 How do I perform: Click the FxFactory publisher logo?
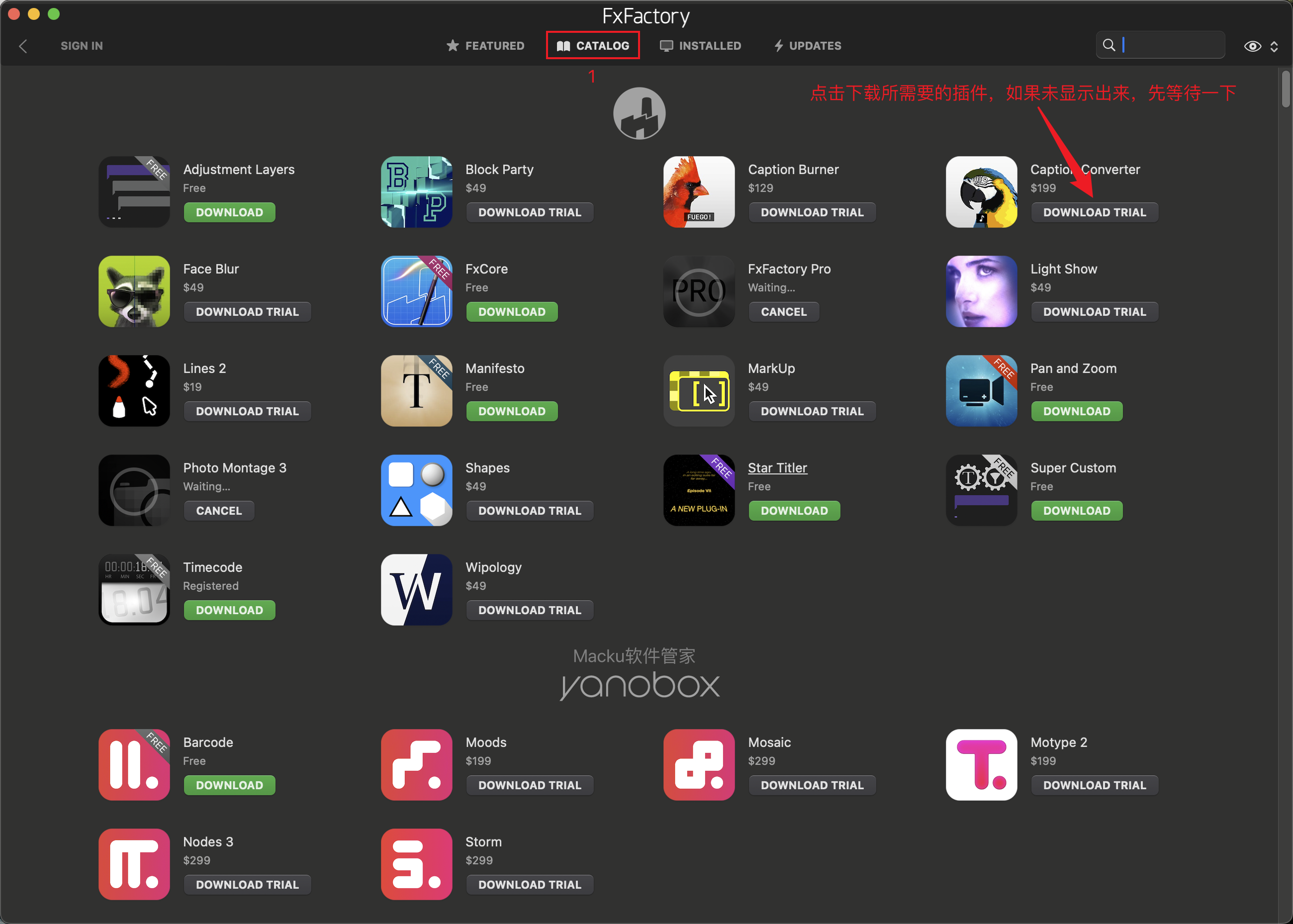point(640,113)
